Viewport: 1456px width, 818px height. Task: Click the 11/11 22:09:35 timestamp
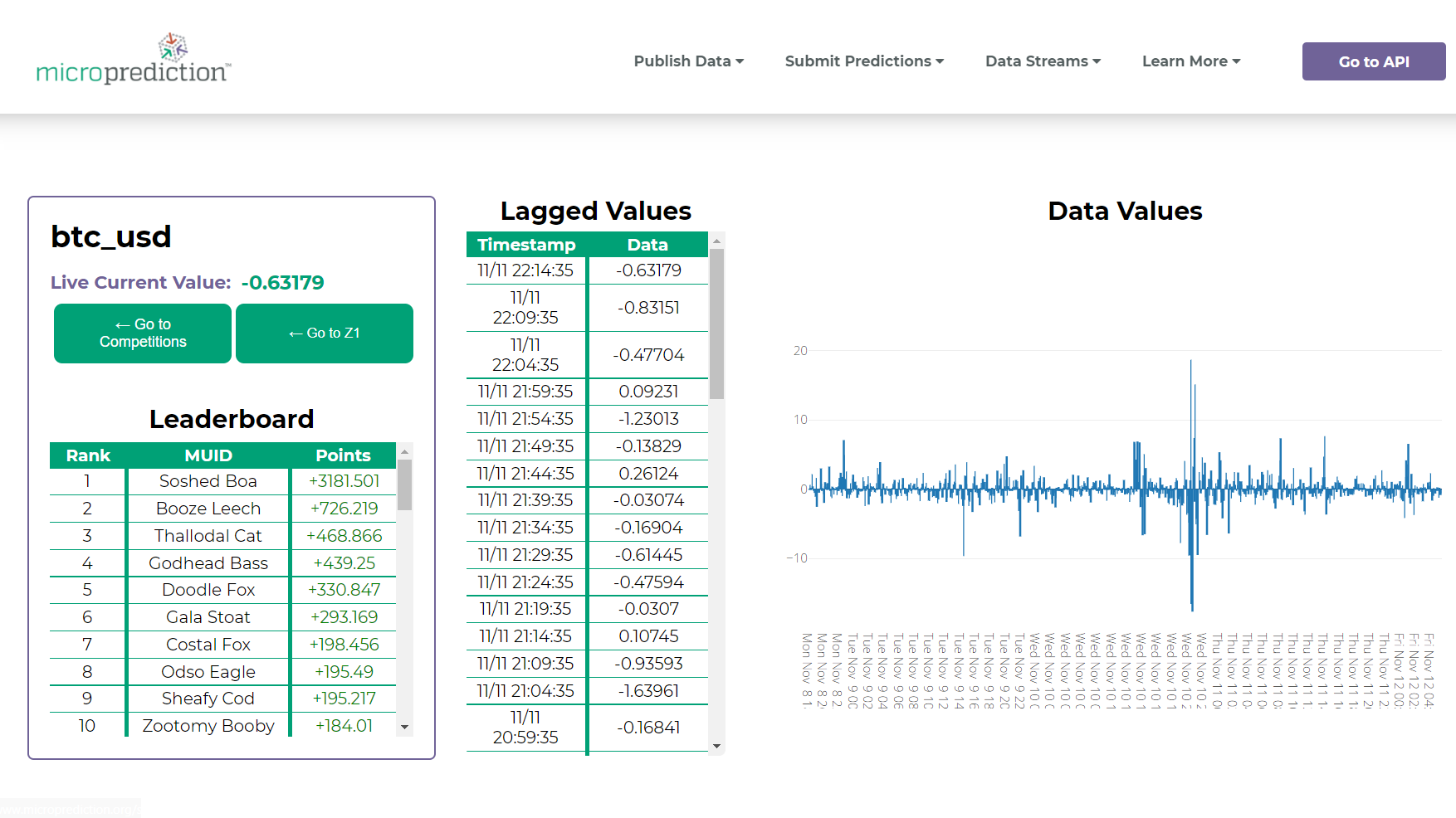tap(525, 308)
